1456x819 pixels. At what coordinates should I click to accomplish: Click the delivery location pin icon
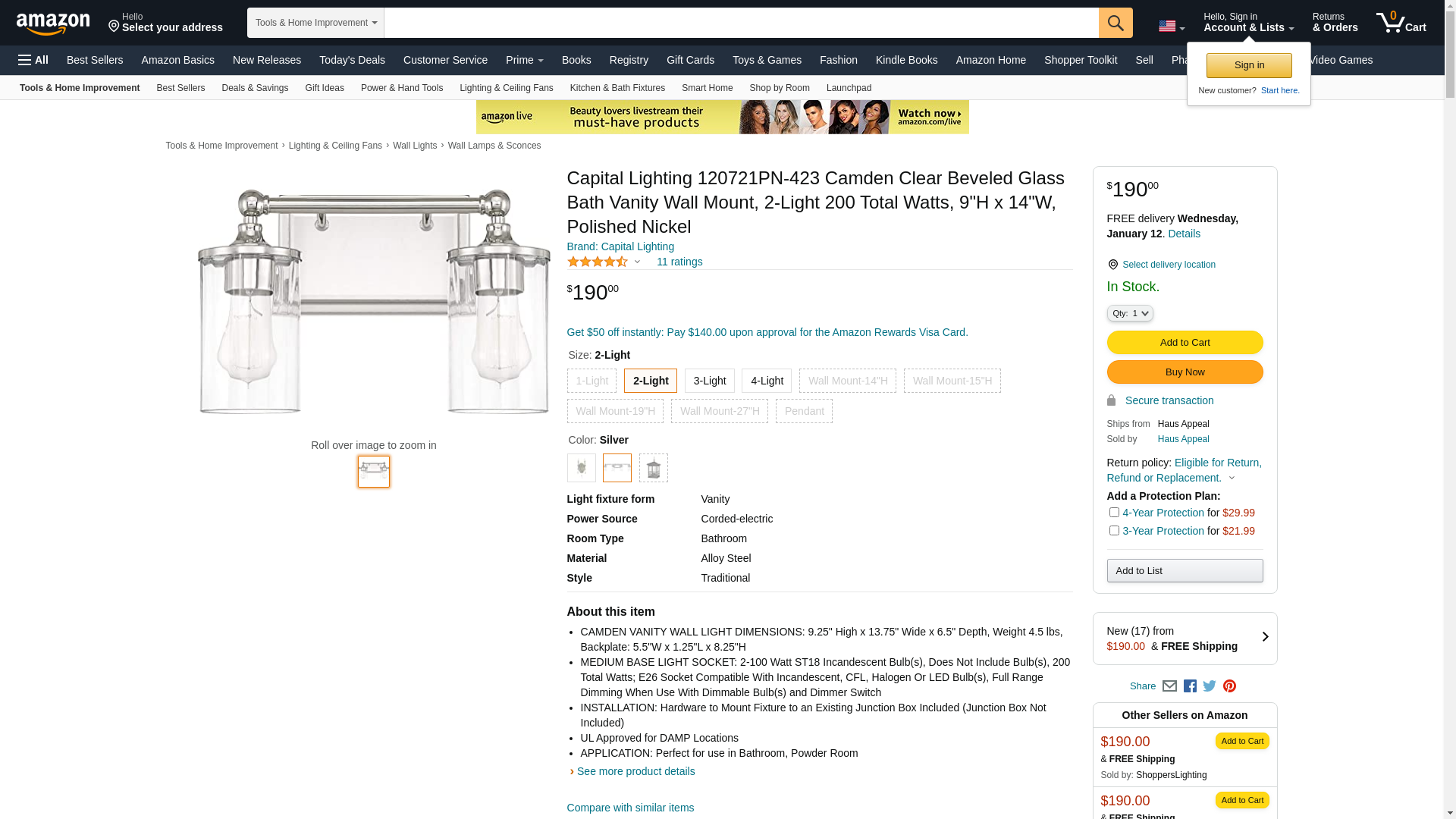pos(1112,265)
